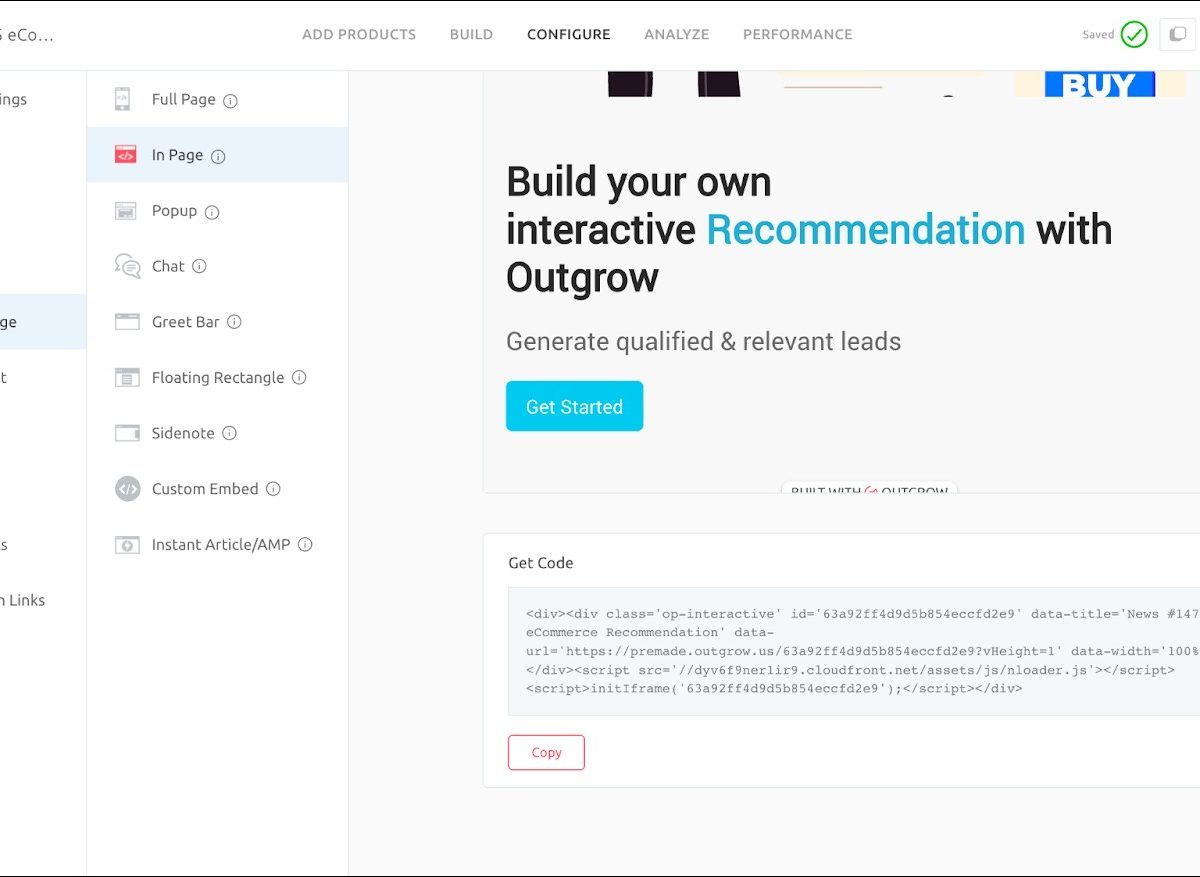Open the Performance tab

click(797, 35)
